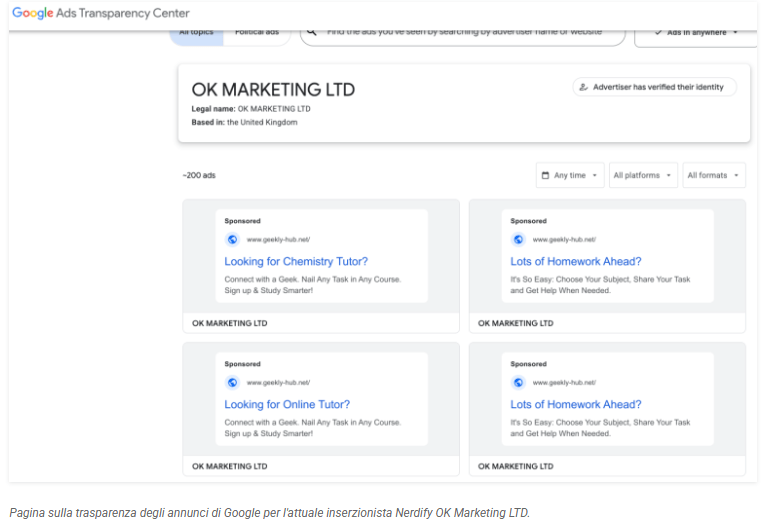The width and height of the screenshot is (776, 526).
Task: Click the calendar icon beside Any time
Action: [545, 175]
